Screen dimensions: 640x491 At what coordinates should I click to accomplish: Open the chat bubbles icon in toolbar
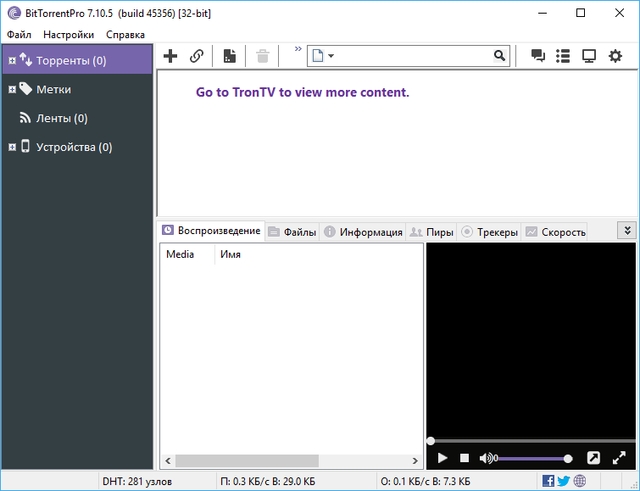[x=537, y=56]
